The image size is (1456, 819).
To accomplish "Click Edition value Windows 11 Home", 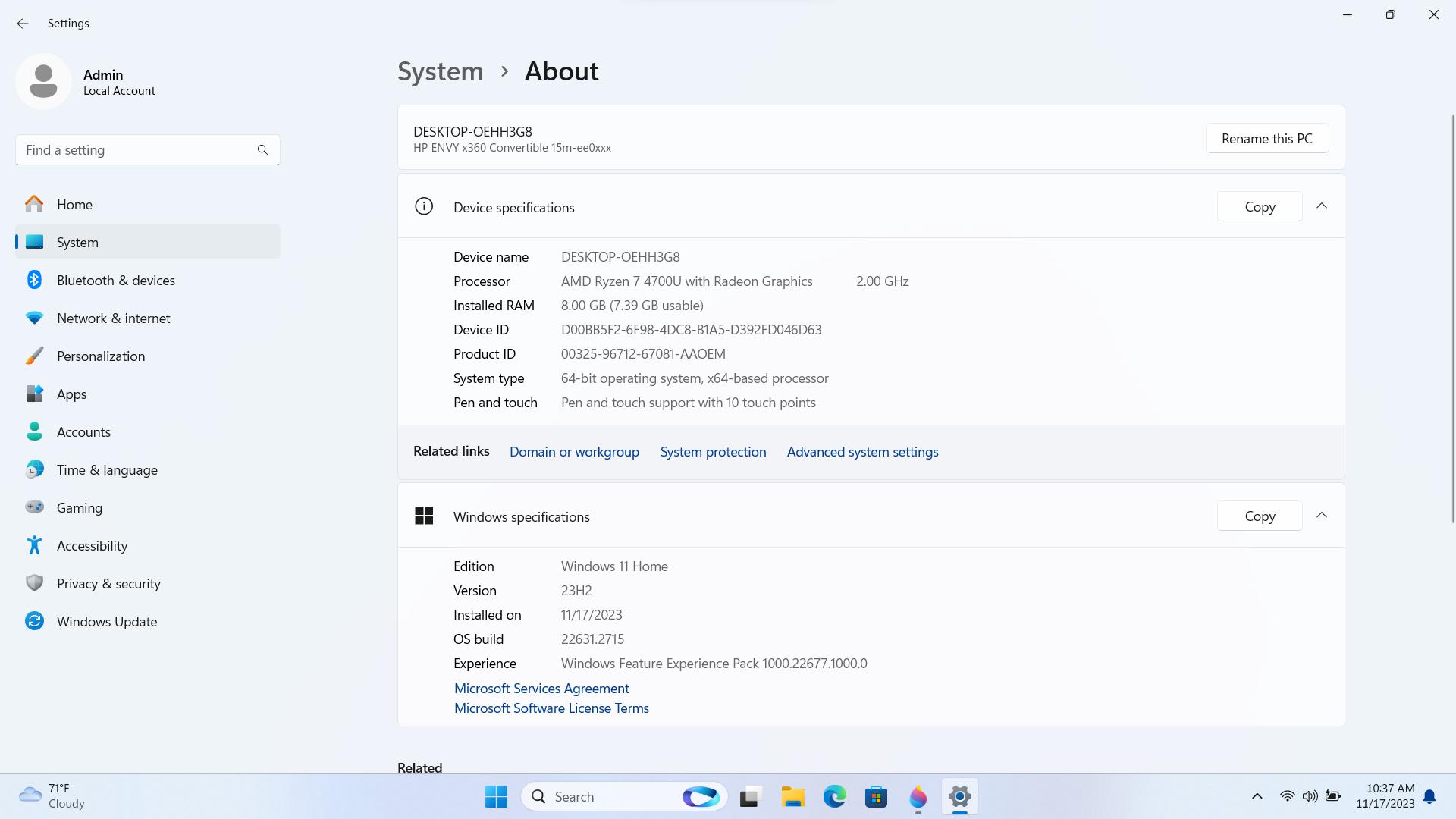I will (x=614, y=566).
